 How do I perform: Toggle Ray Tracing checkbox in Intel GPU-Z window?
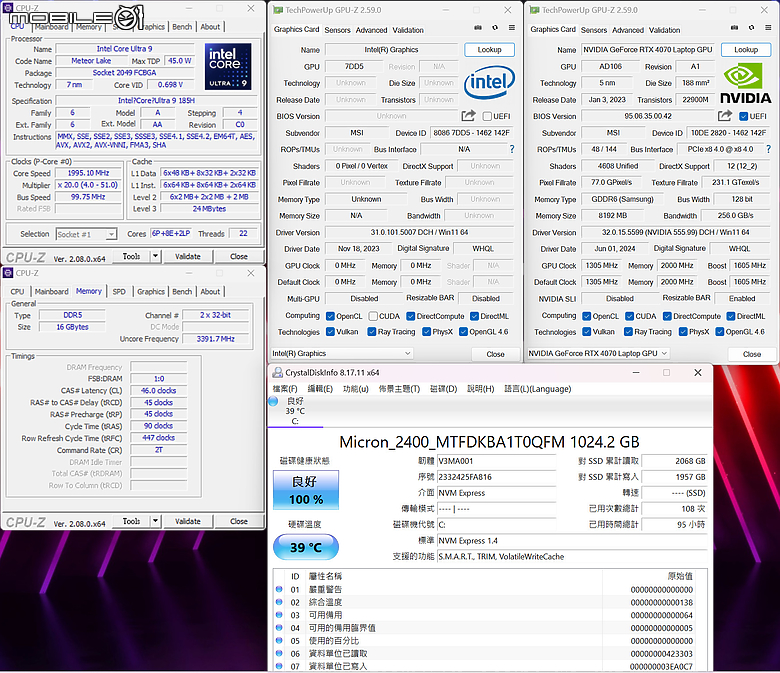pyautogui.click(x=372, y=332)
